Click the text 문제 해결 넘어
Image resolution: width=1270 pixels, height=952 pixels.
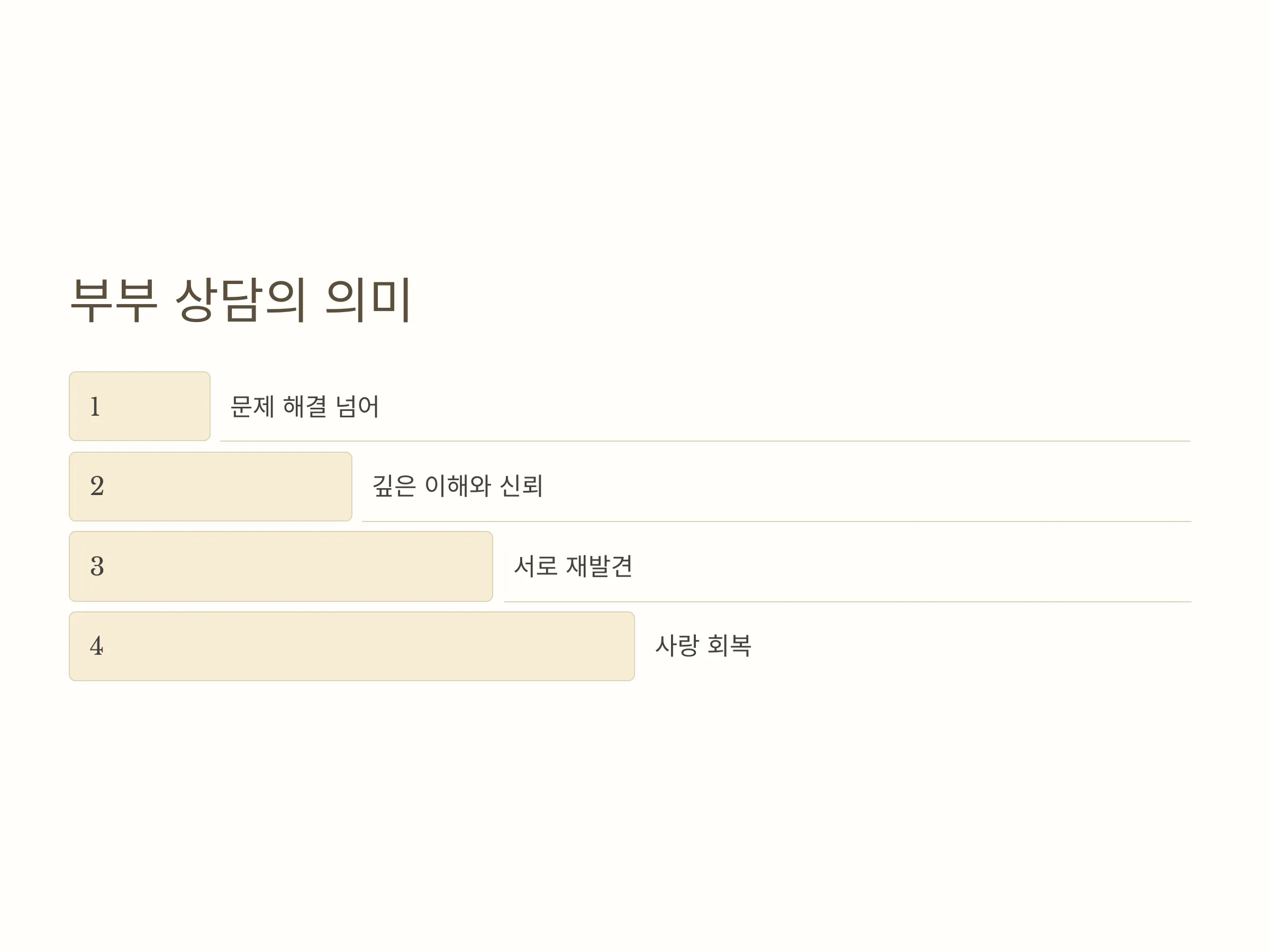coord(304,406)
